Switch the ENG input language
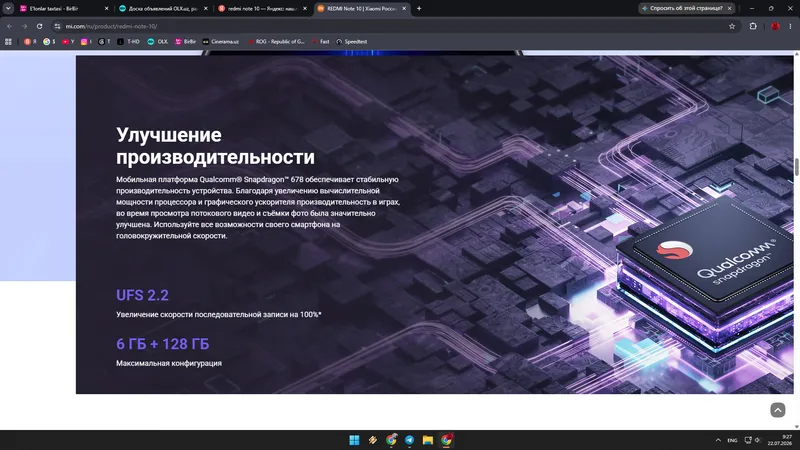 click(732, 440)
